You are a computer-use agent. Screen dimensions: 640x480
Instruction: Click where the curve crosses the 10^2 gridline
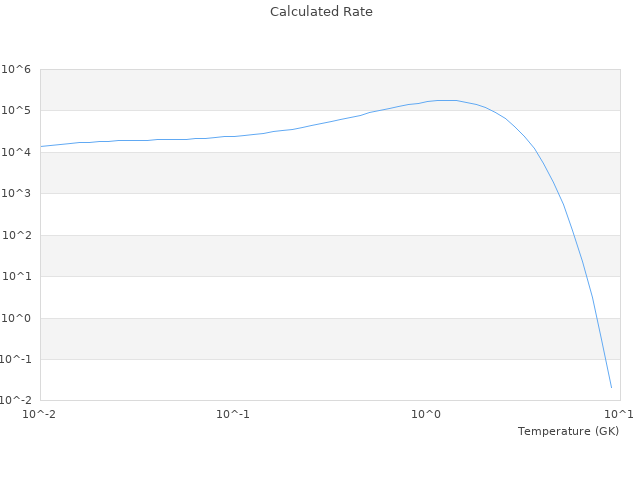[x=572, y=235]
